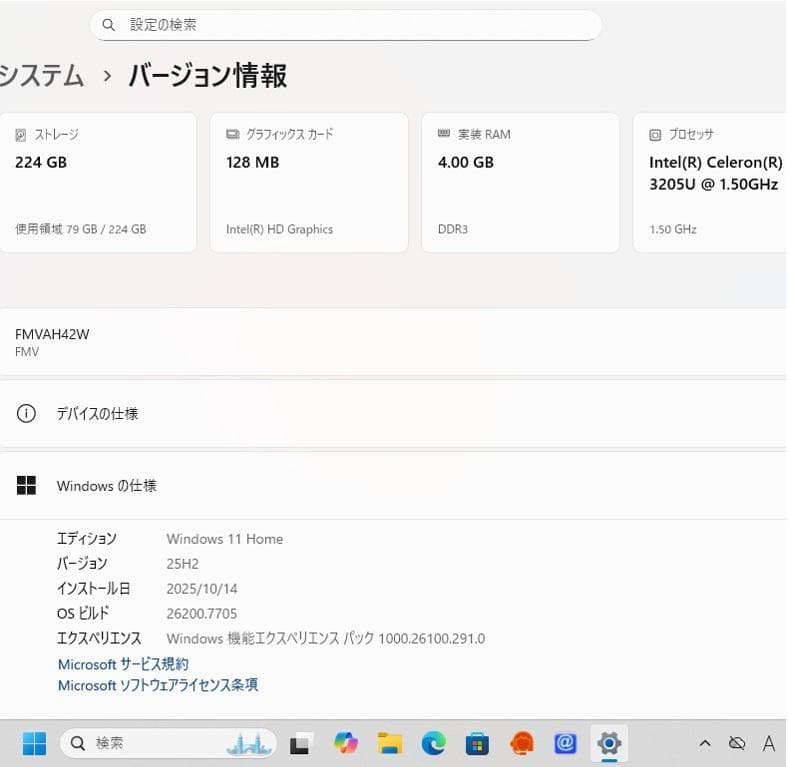
Task: Click the グラフィックス カード icon
Action: [232, 134]
